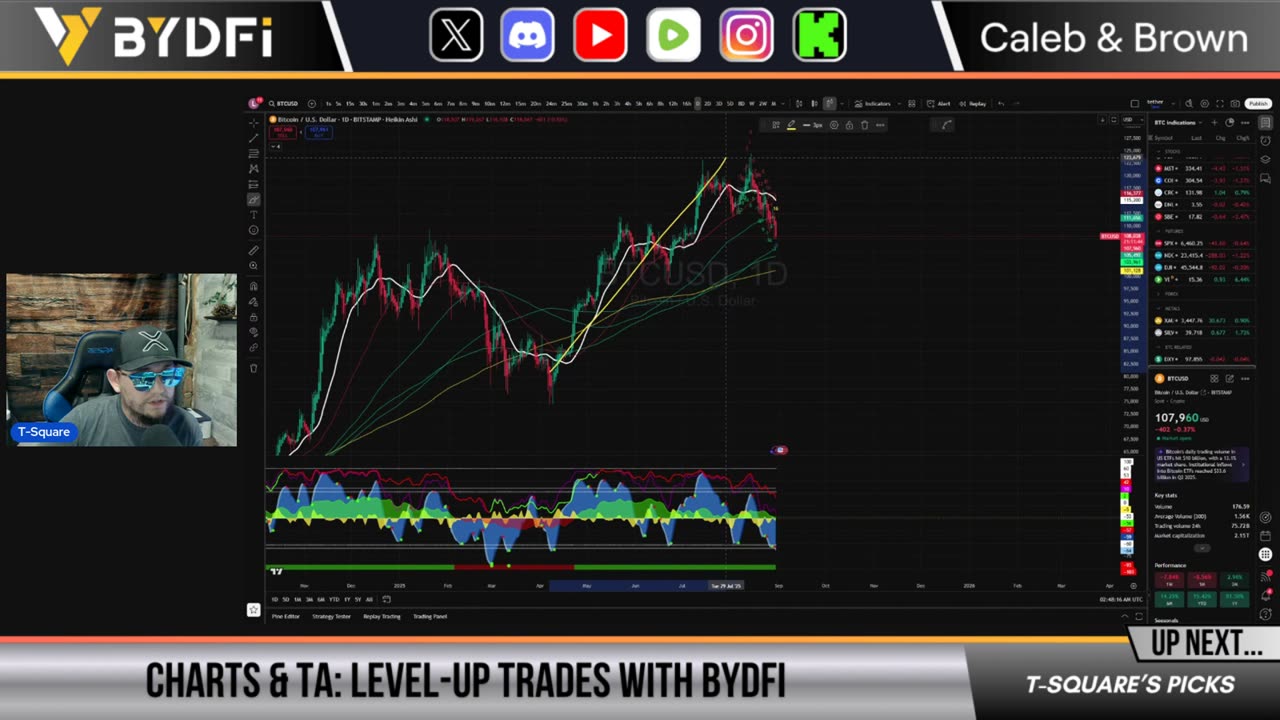Toggle magnet mode in drawing sidebar
Image resolution: width=1280 pixels, height=720 pixels.
coord(254,286)
